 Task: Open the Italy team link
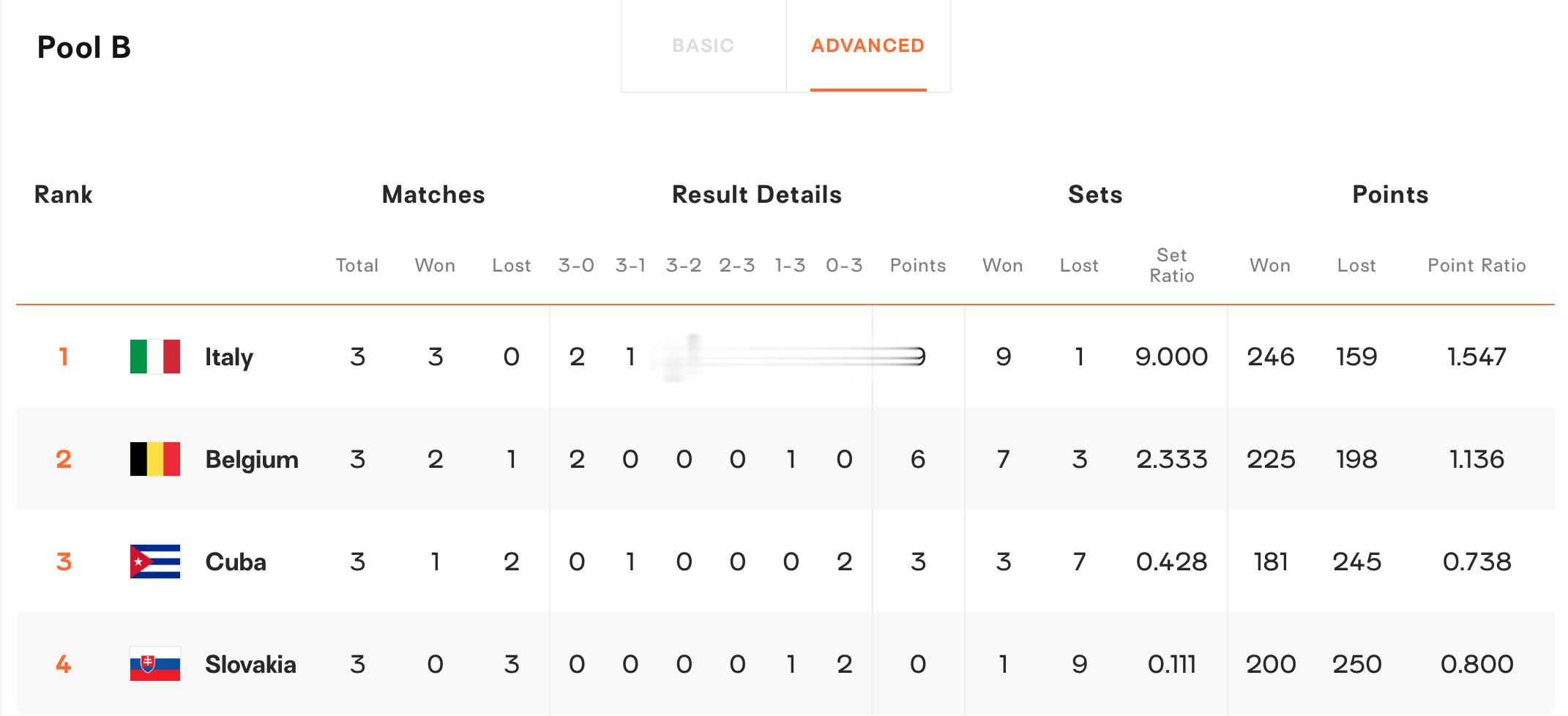click(x=229, y=357)
